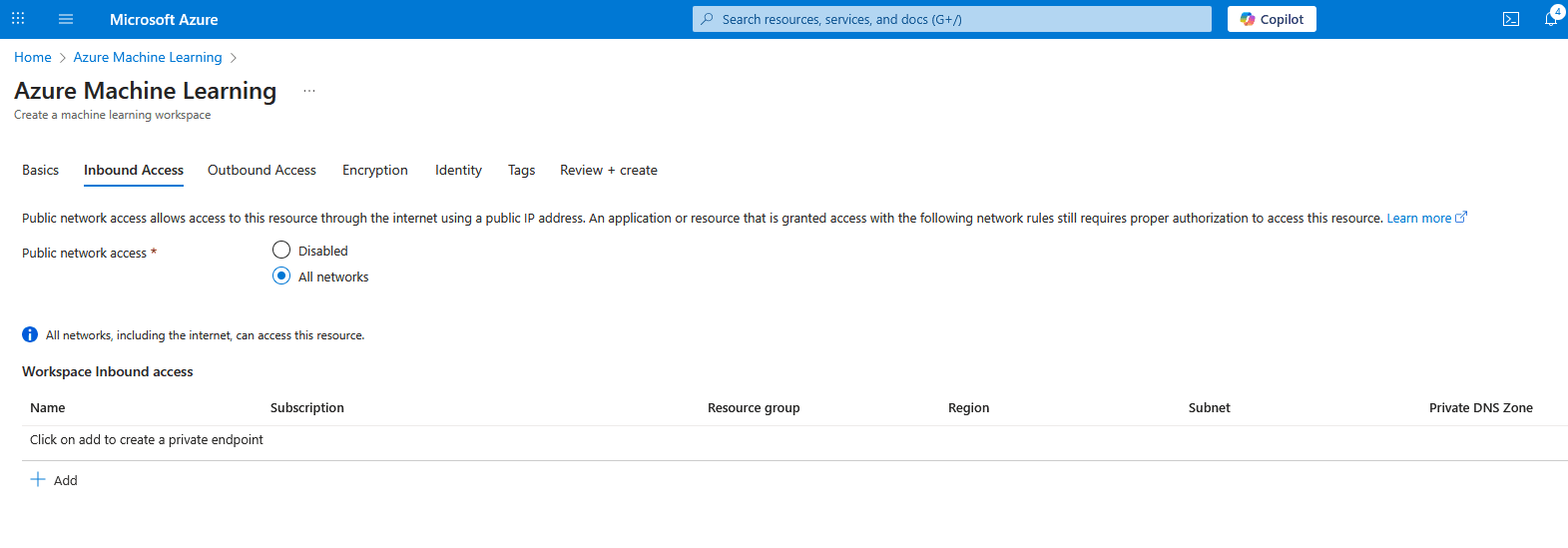Click the search magnifier icon

(708, 19)
